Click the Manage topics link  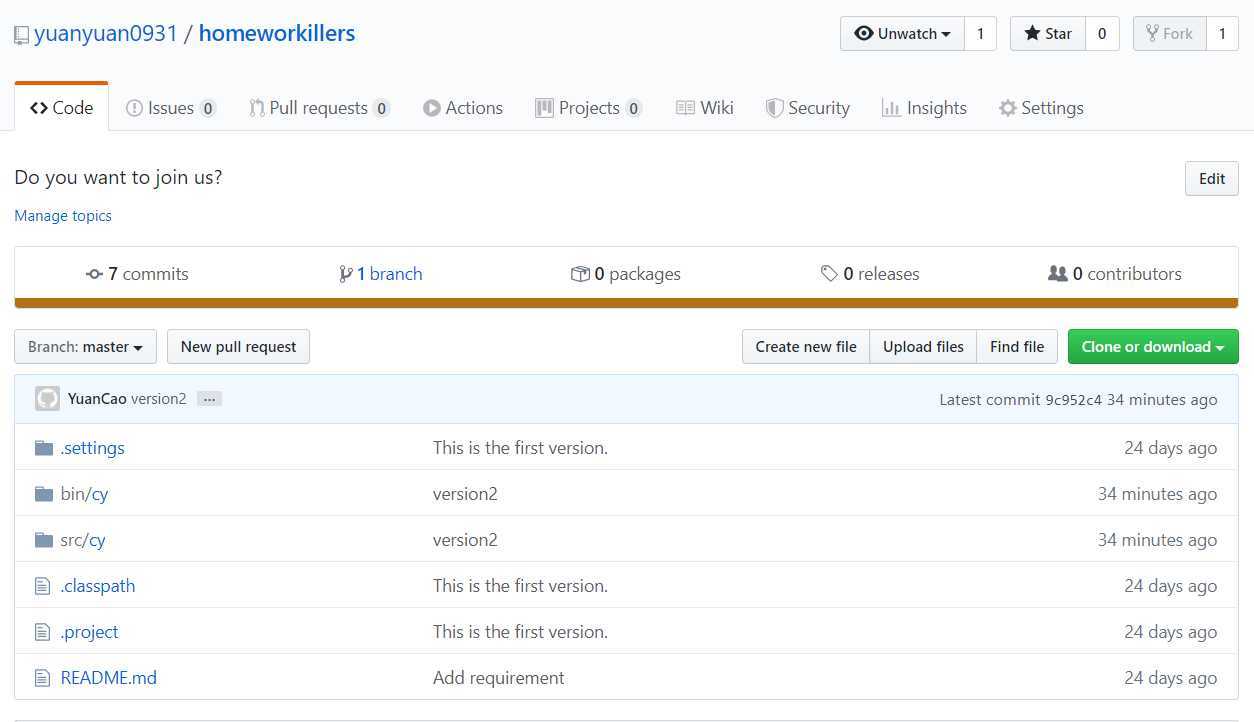[x=63, y=216]
